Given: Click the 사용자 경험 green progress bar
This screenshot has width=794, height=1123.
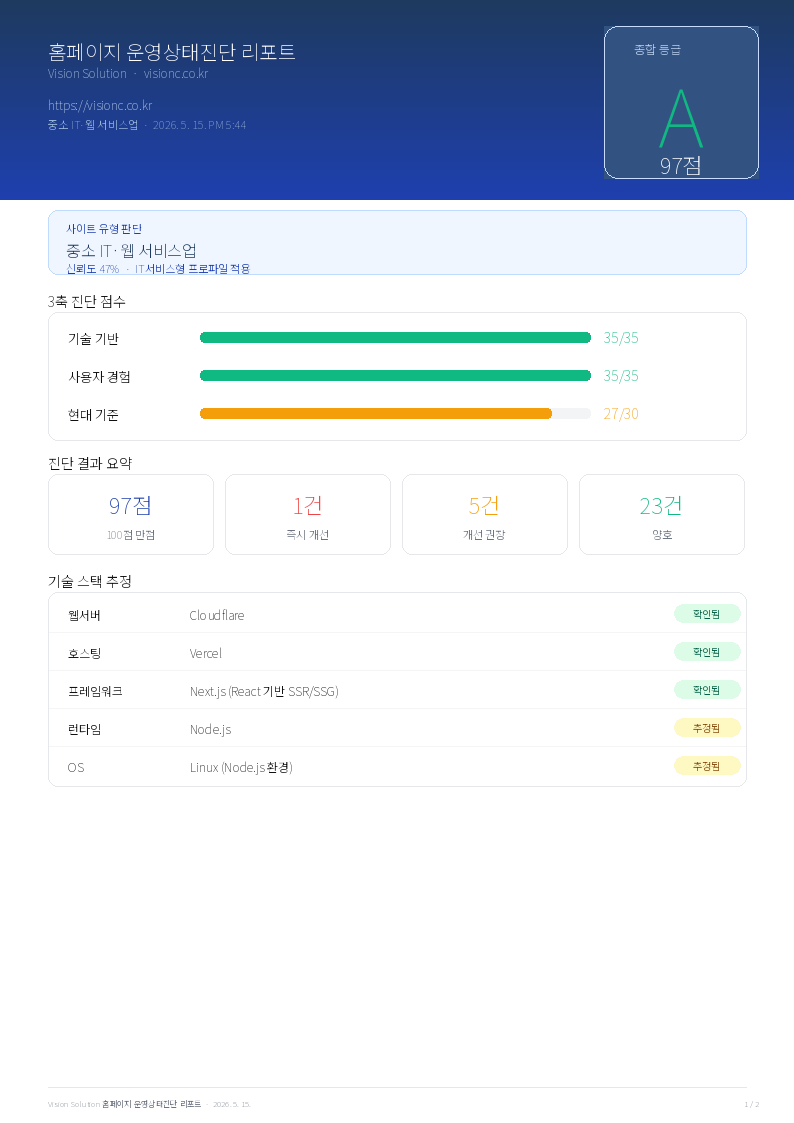Looking at the screenshot, I should click(395, 376).
